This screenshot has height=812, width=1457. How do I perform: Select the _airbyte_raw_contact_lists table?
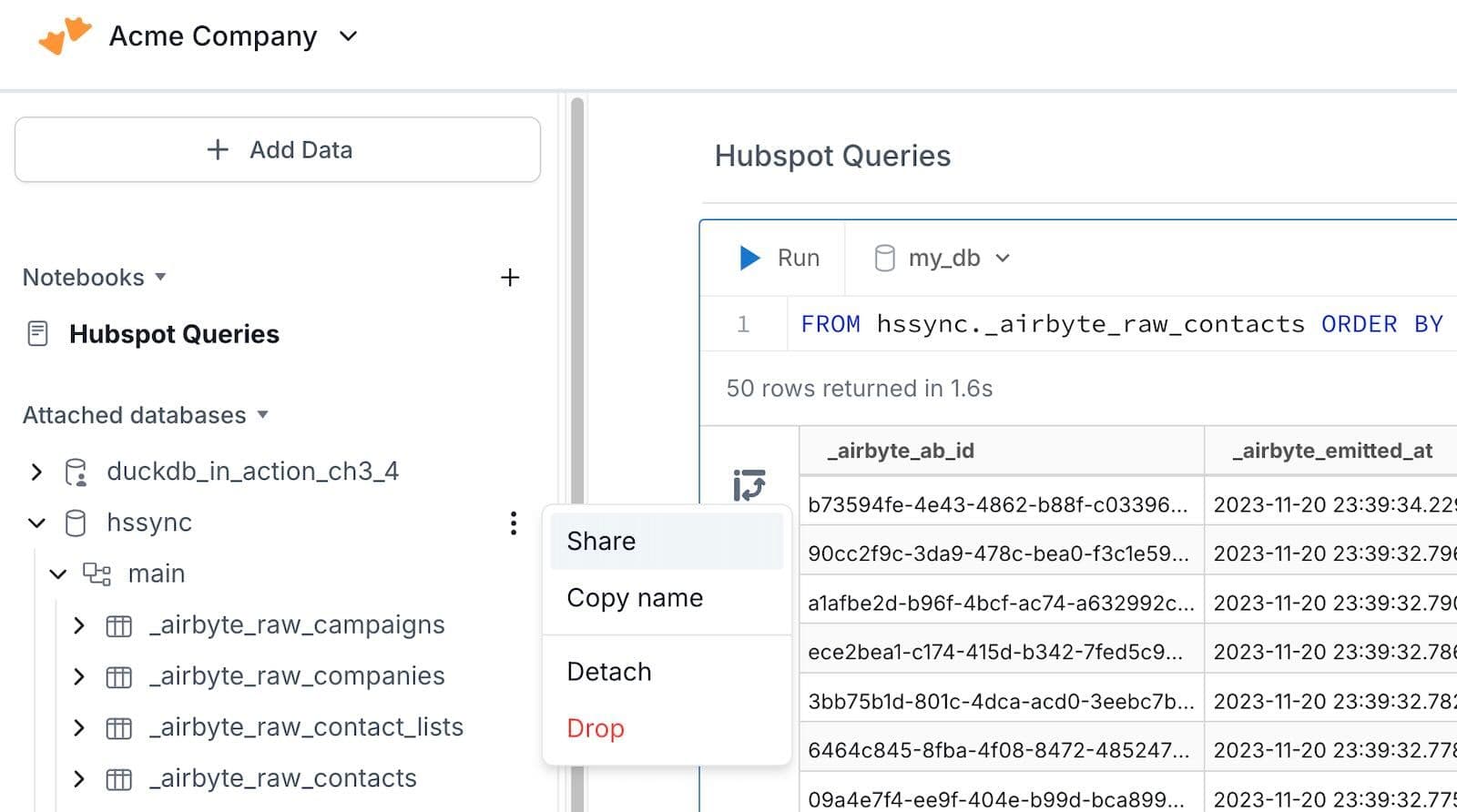[306, 727]
